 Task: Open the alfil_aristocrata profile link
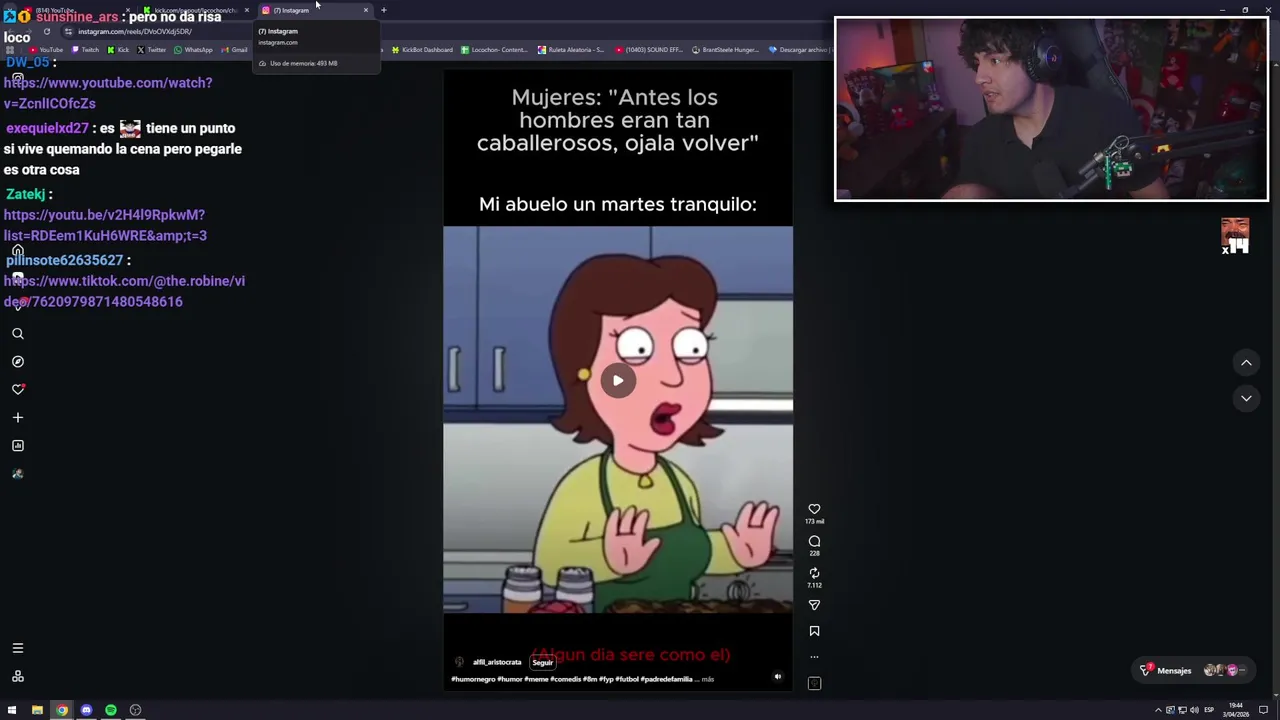pos(497,662)
